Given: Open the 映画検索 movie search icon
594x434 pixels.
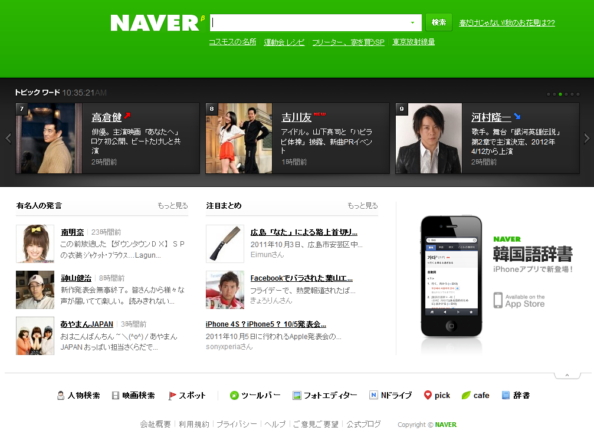Looking at the screenshot, I should point(115,395).
